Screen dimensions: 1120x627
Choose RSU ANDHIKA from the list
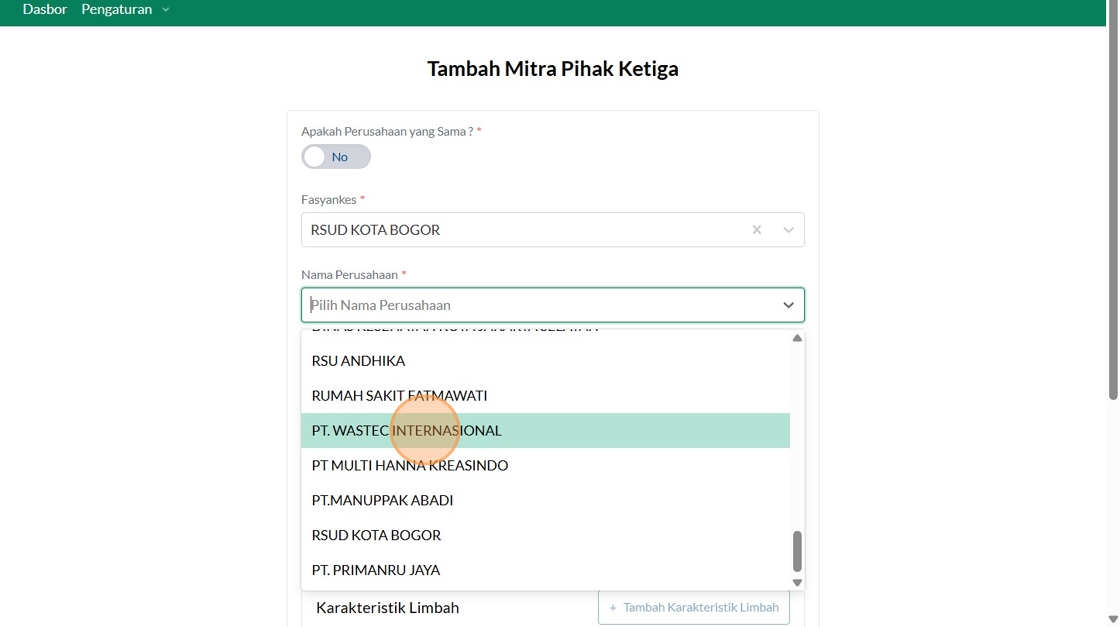[358, 361]
